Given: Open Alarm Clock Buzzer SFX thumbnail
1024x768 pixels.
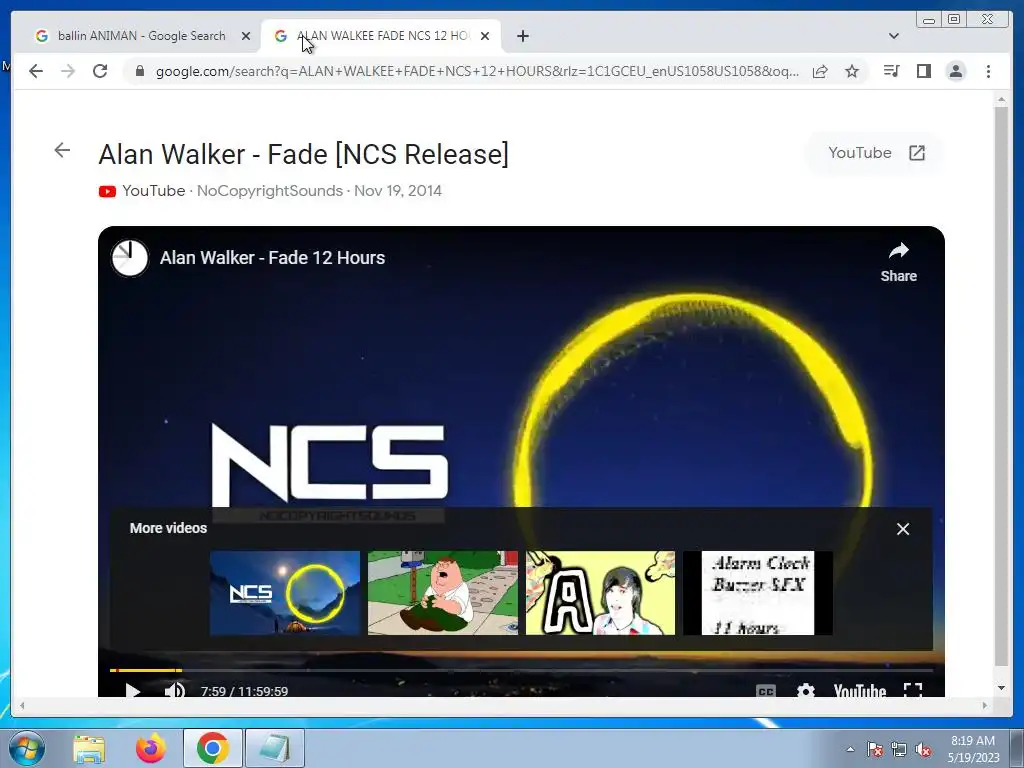Looking at the screenshot, I should 758,593.
